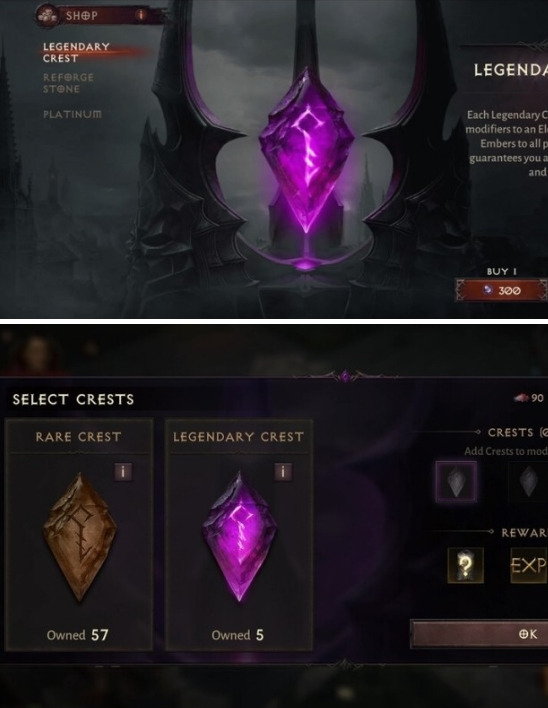Click the Legendary Crest info icon
This screenshot has height=708, width=548.
pos(283,472)
